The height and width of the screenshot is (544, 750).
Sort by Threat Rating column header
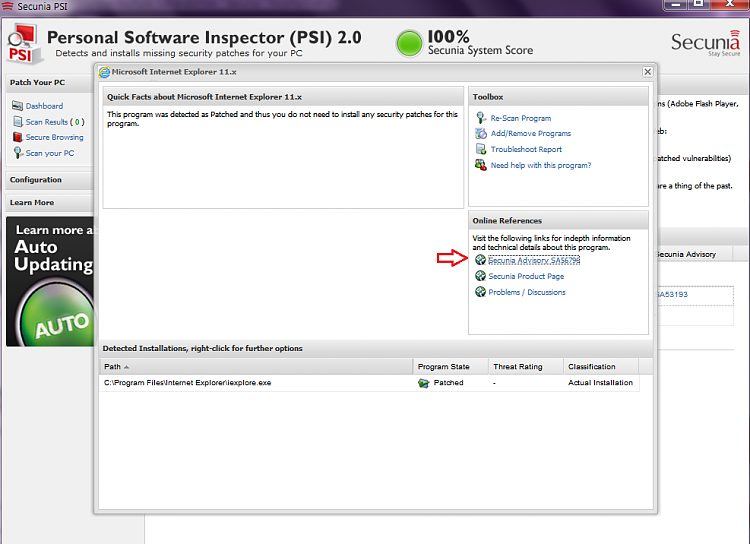526,366
